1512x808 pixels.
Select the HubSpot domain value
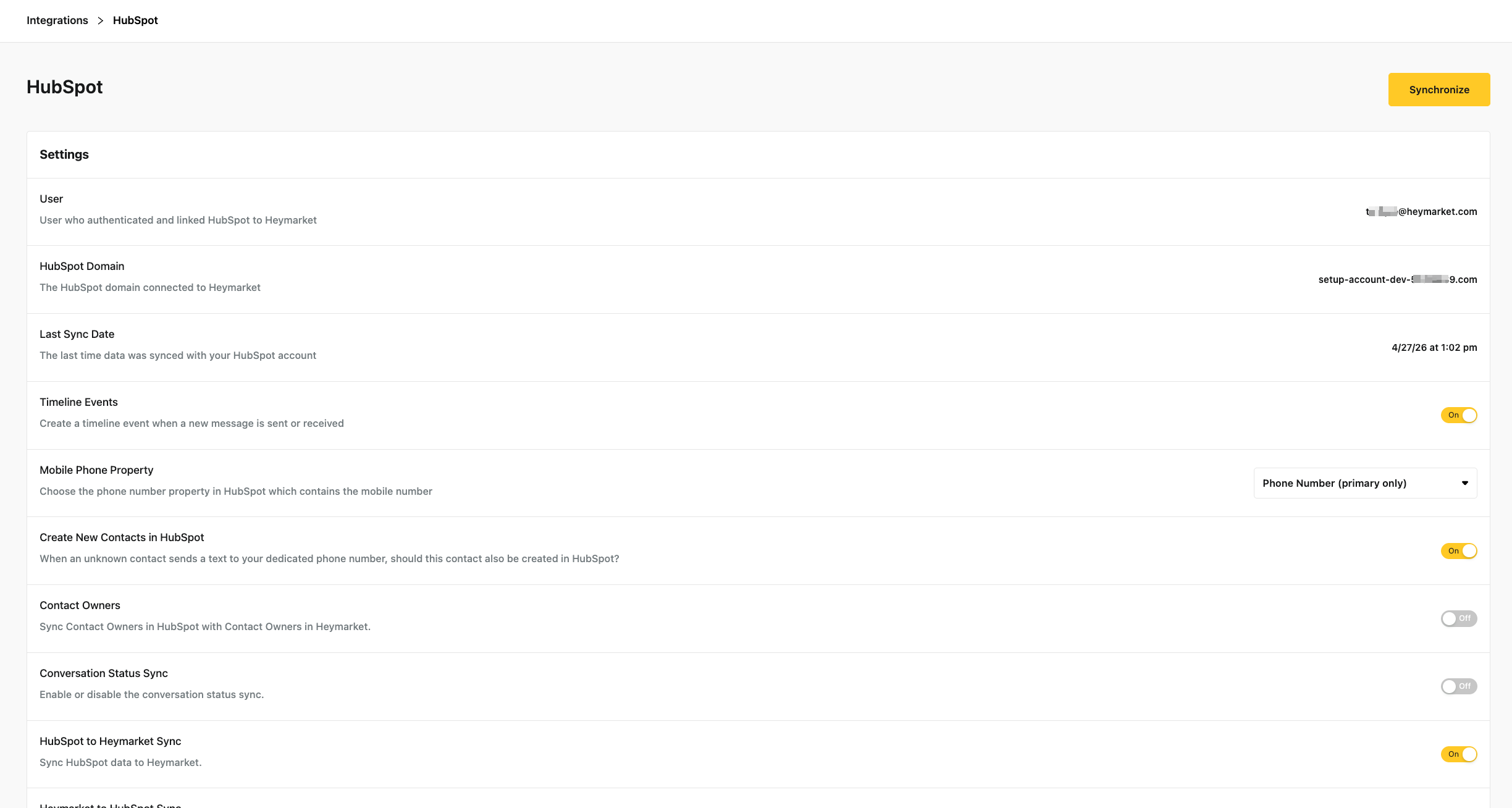1398,280
